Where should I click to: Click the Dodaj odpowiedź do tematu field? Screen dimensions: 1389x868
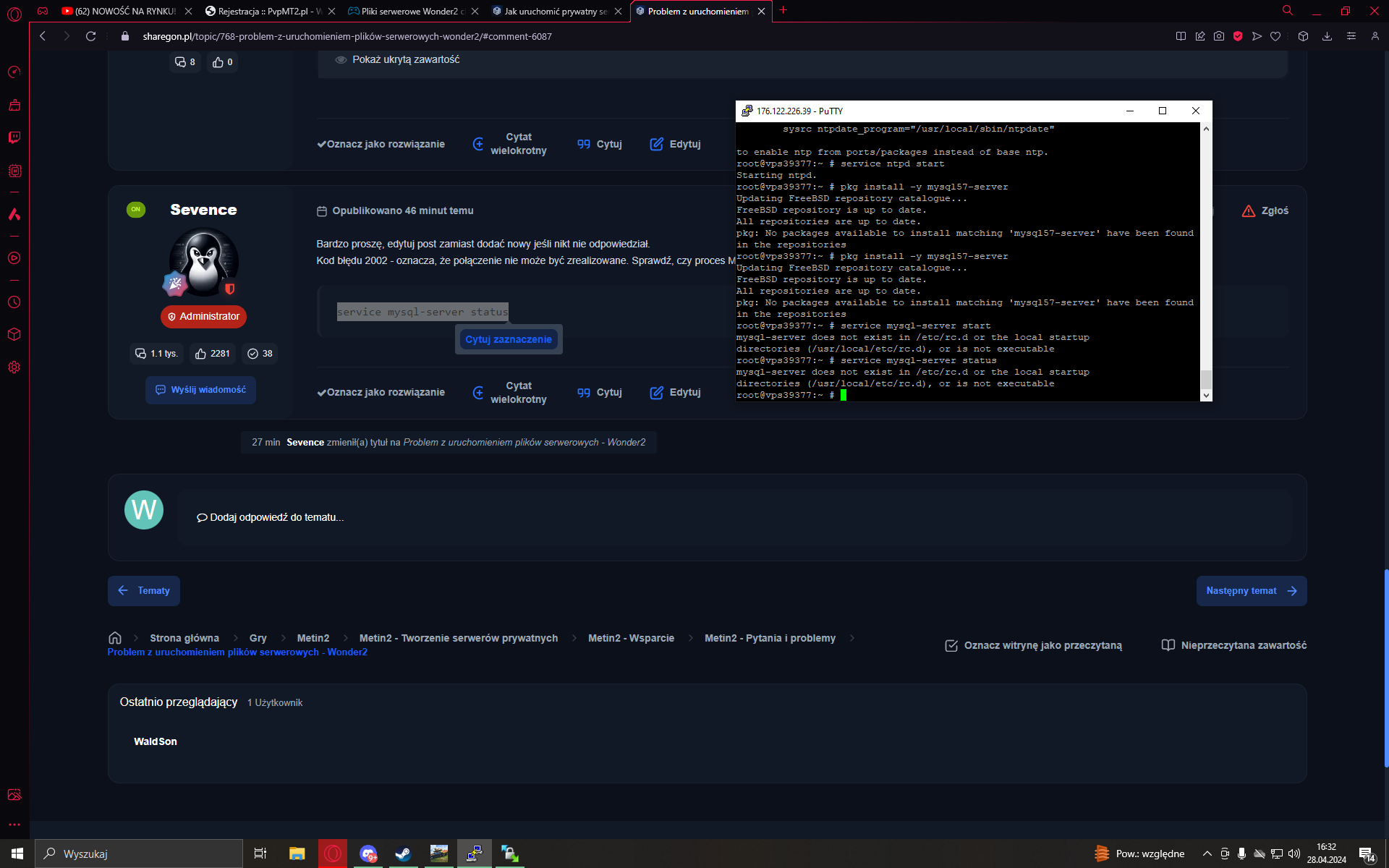pyautogui.click(x=734, y=517)
